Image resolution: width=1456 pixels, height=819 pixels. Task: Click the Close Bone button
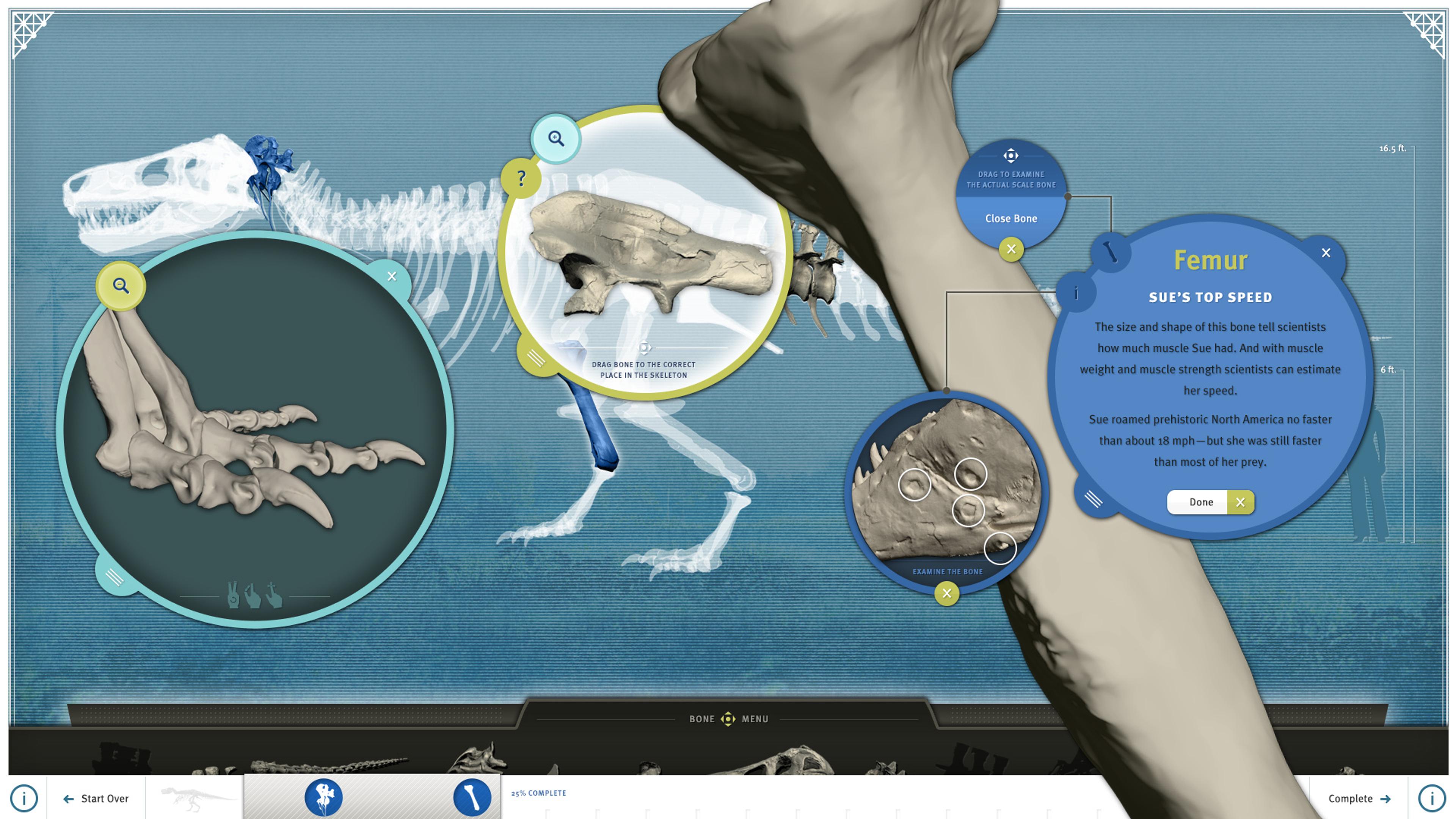tap(1010, 219)
